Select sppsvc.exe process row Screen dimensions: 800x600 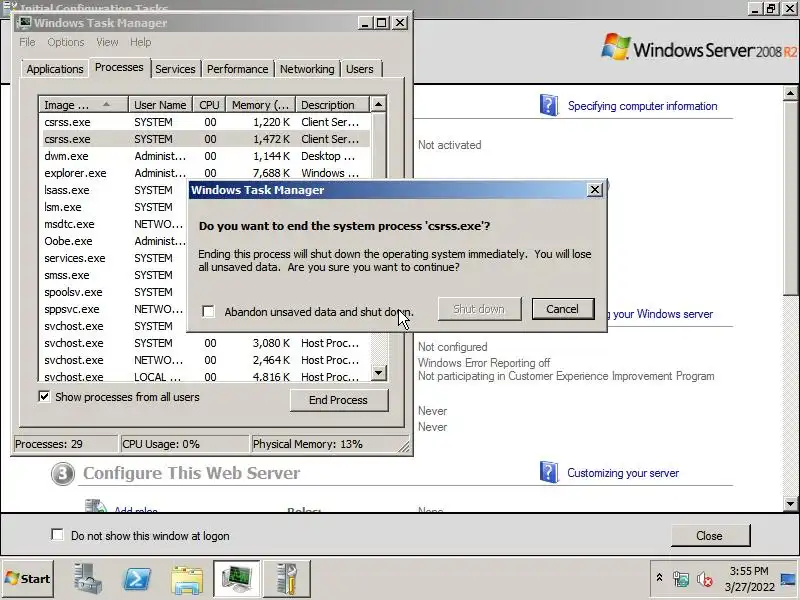[x=113, y=309]
